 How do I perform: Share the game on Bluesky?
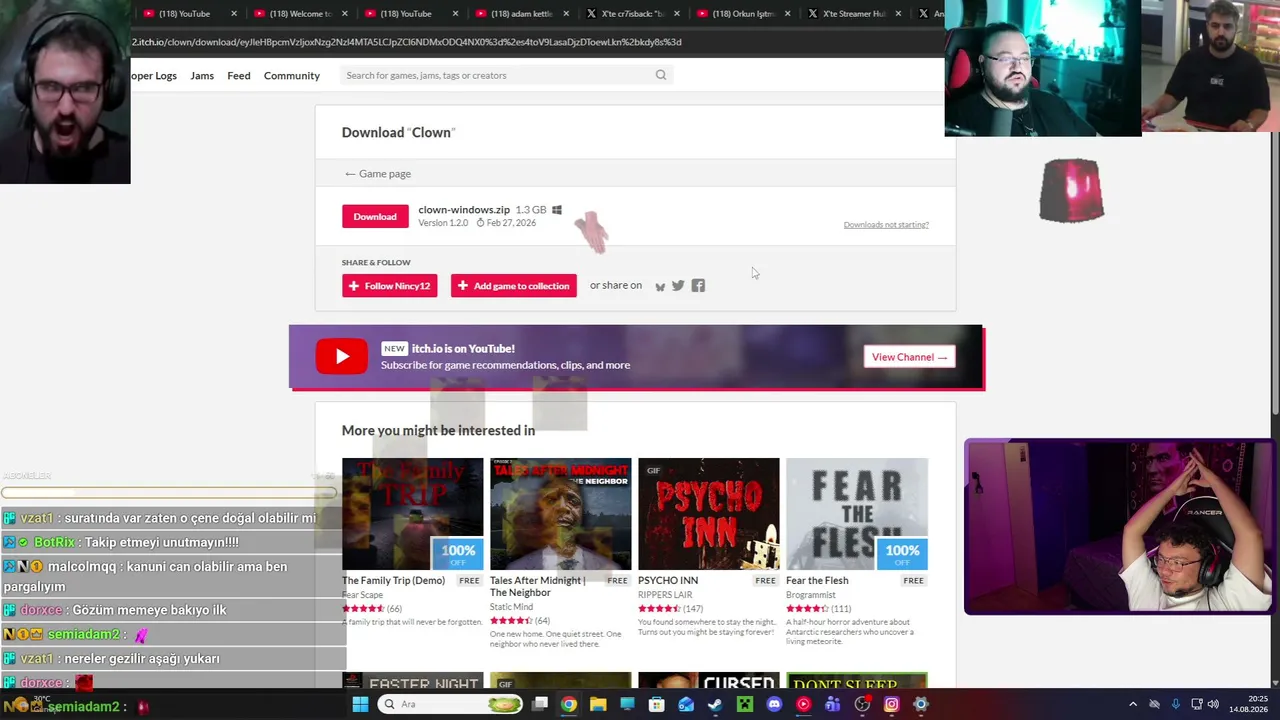(x=660, y=287)
